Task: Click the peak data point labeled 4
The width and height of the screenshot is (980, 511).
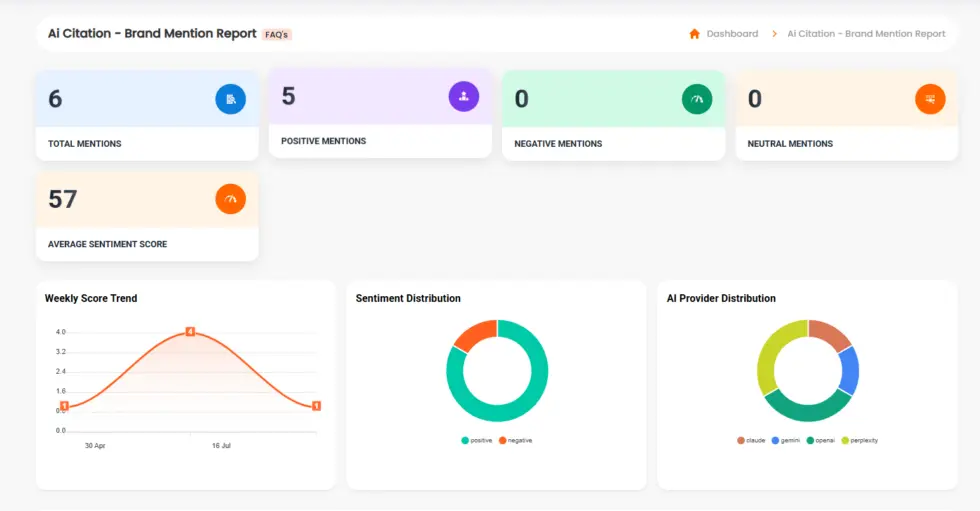Action: point(191,332)
